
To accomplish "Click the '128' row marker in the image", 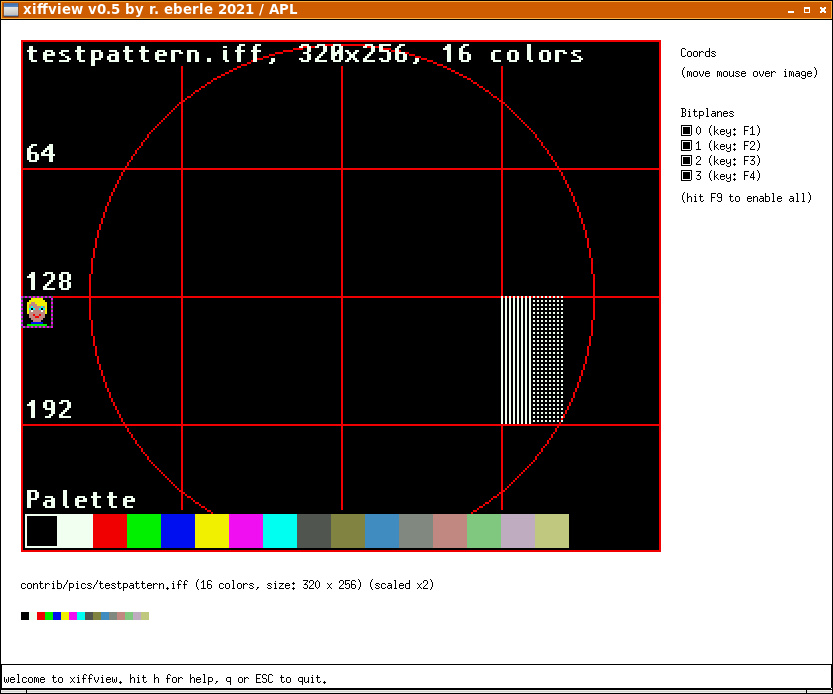I will click(x=49, y=281).
